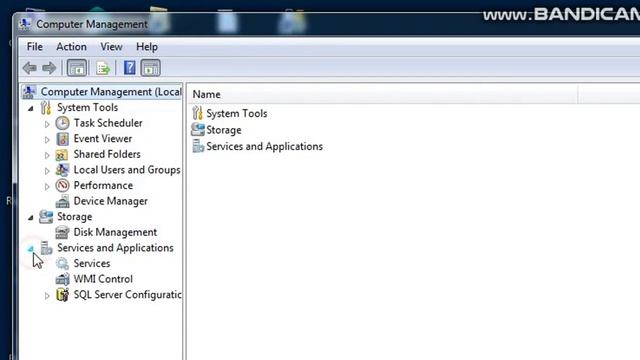Image resolution: width=640 pixels, height=360 pixels.
Task: Select WMI Control in the tree
Action: [103, 279]
